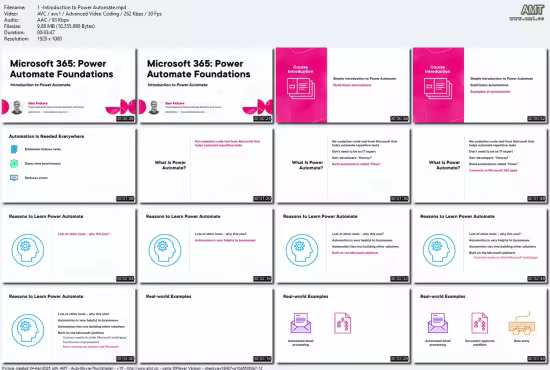This screenshot has height=370, width=550.
Task: Click the blue document icon beside 'Eliminates tedious tasks'
Action: pos(14,149)
